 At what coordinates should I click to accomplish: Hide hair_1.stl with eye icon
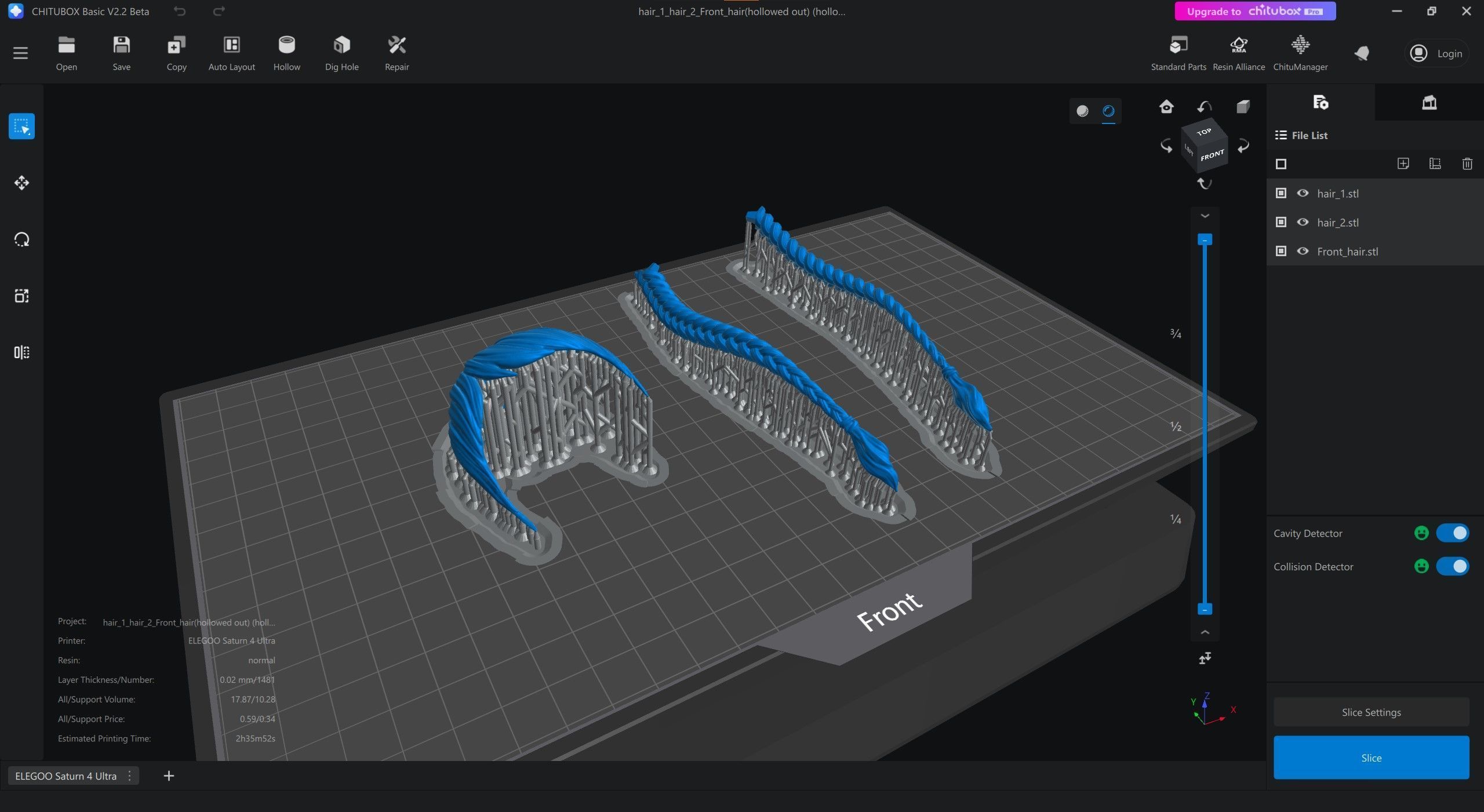(x=1303, y=193)
